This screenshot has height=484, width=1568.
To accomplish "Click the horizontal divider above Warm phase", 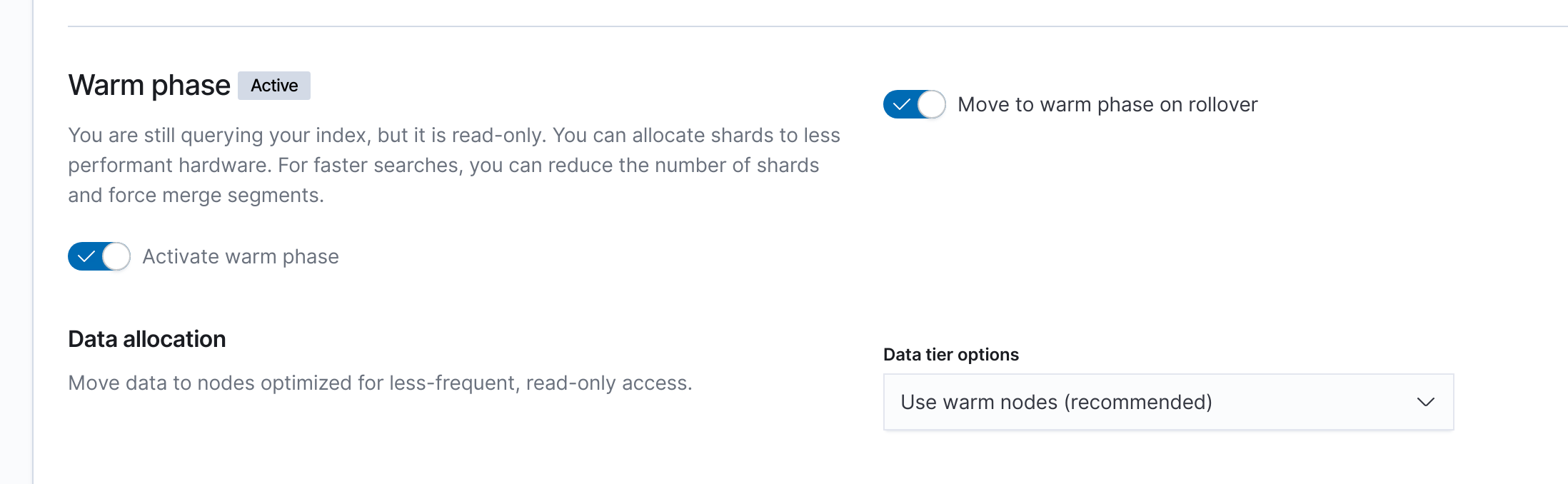I will (x=785, y=26).
